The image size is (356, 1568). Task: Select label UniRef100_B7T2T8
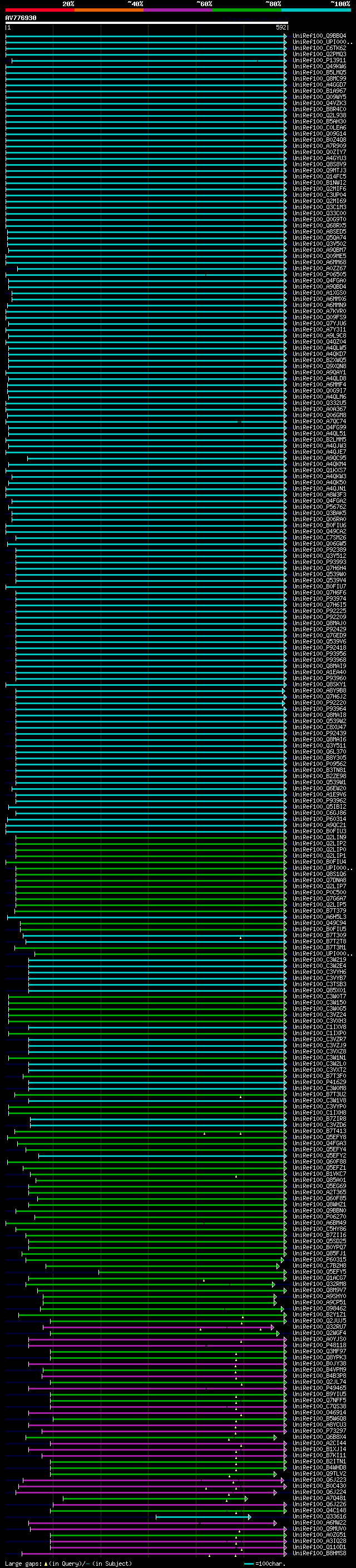click(319, 942)
